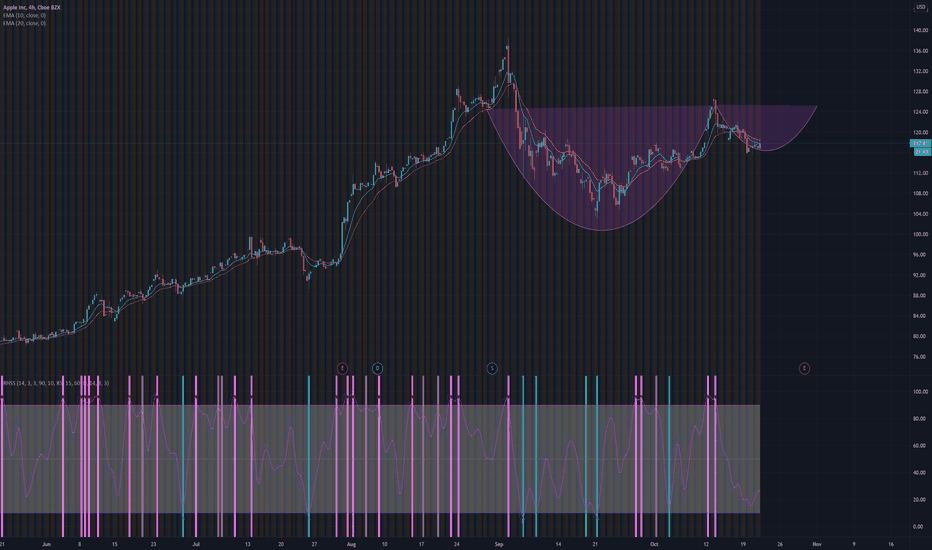Click the split 'S' marker near September

492,369
